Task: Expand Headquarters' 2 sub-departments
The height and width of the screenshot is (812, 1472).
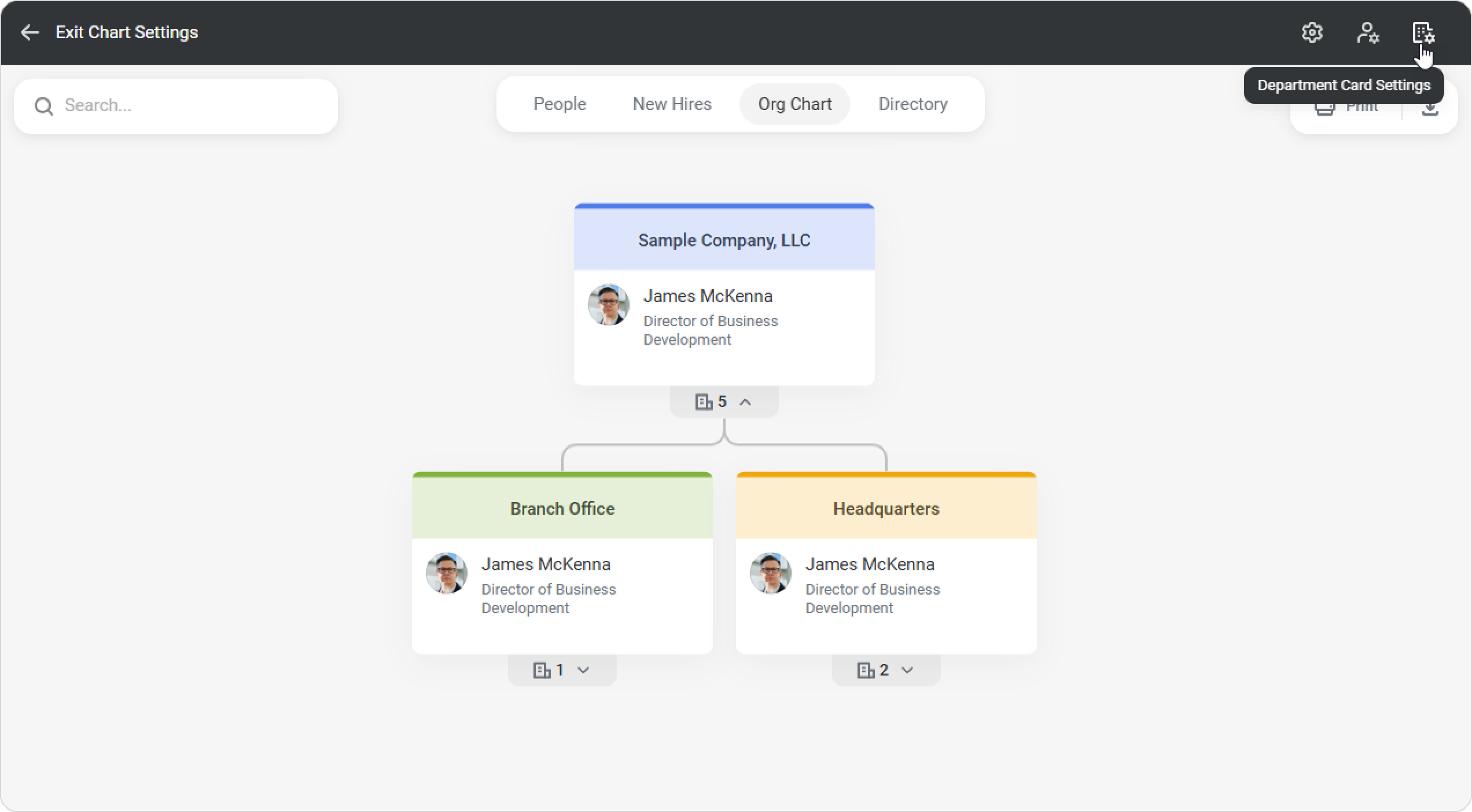Action: pyautogui.click(x=907, y=670)
